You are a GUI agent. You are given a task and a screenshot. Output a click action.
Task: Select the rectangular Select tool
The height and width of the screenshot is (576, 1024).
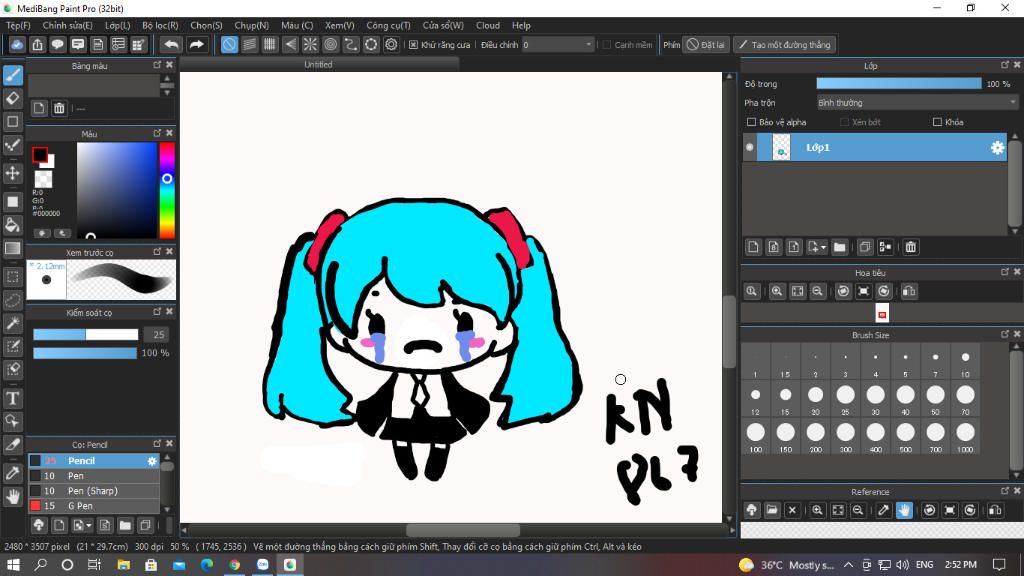[x=12, y=277]
